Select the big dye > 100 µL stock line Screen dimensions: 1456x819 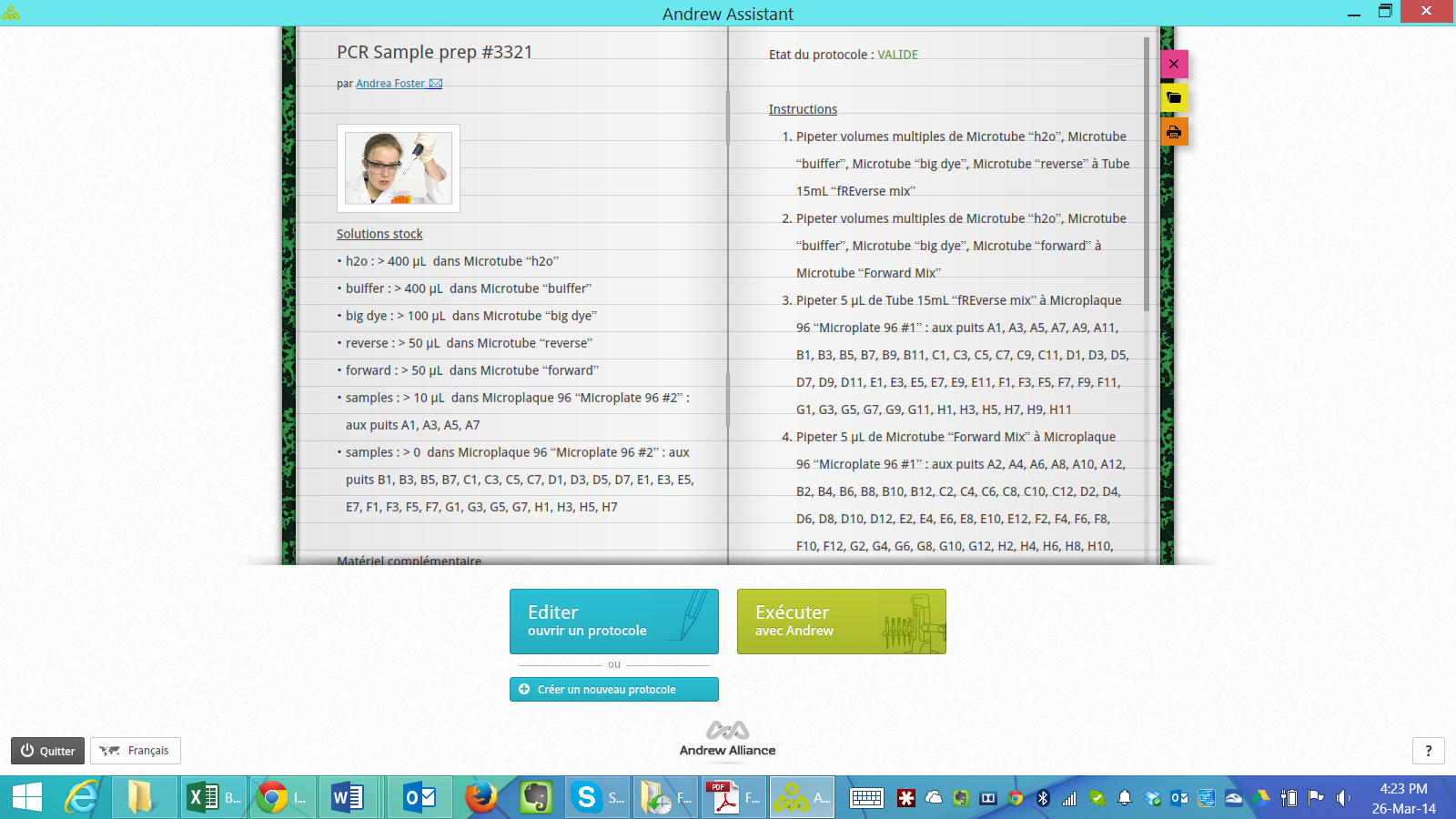[x=467, y=316]
